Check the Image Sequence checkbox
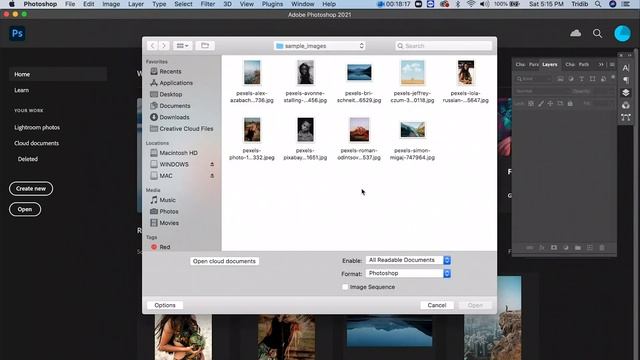The width and height of the screenshot is (640, 360). pos(345,287)
